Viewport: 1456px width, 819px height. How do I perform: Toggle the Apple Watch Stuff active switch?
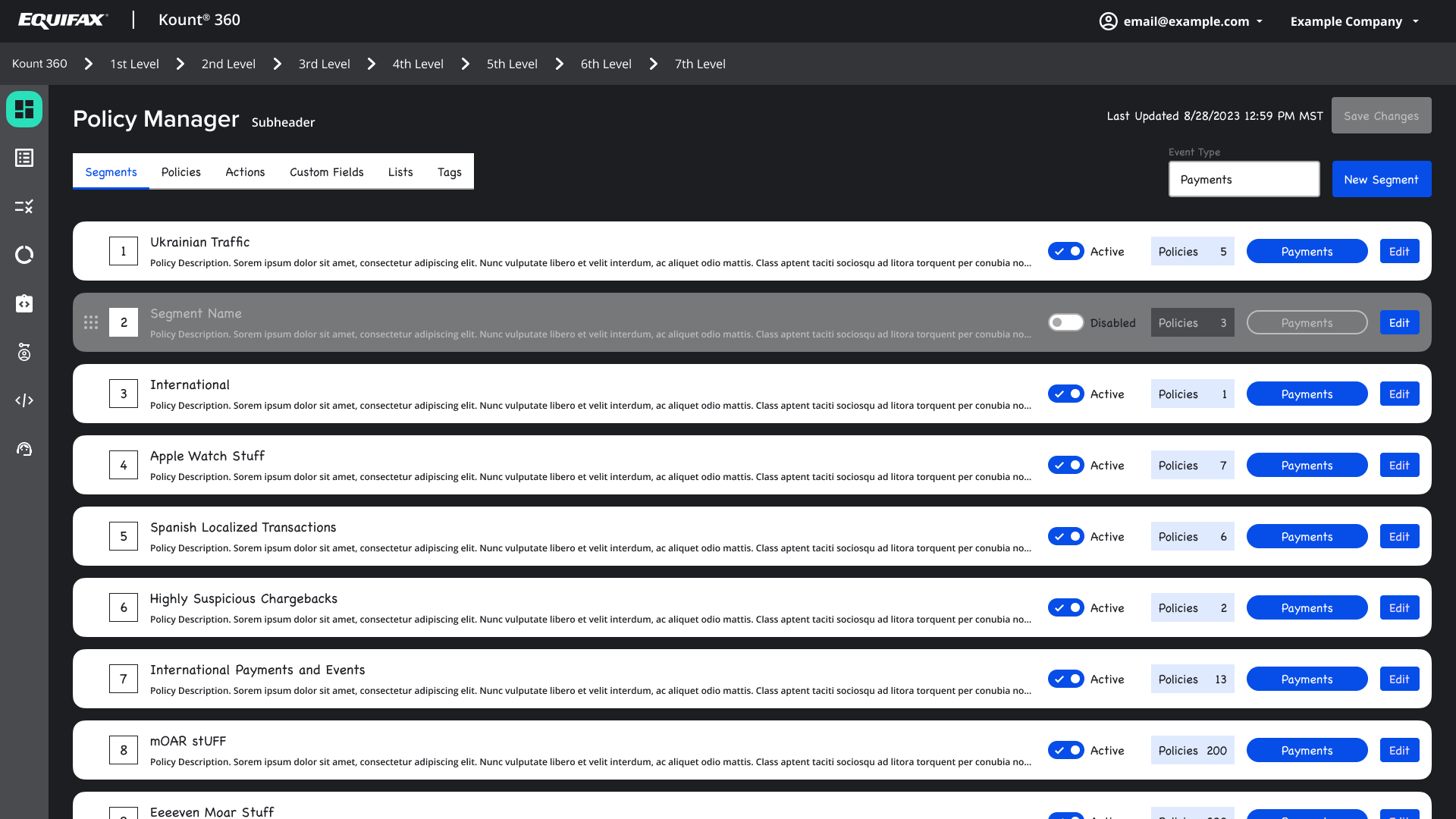tap(1066, 465)
